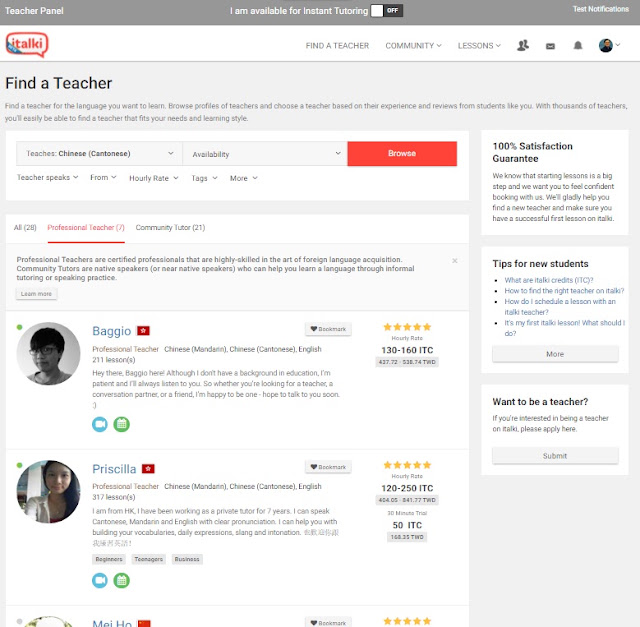Image resolution: width=640 pixels, height=627 pixels.
Task: Open 'How do I schedule a lesson' link
Action: pos(560,307)
